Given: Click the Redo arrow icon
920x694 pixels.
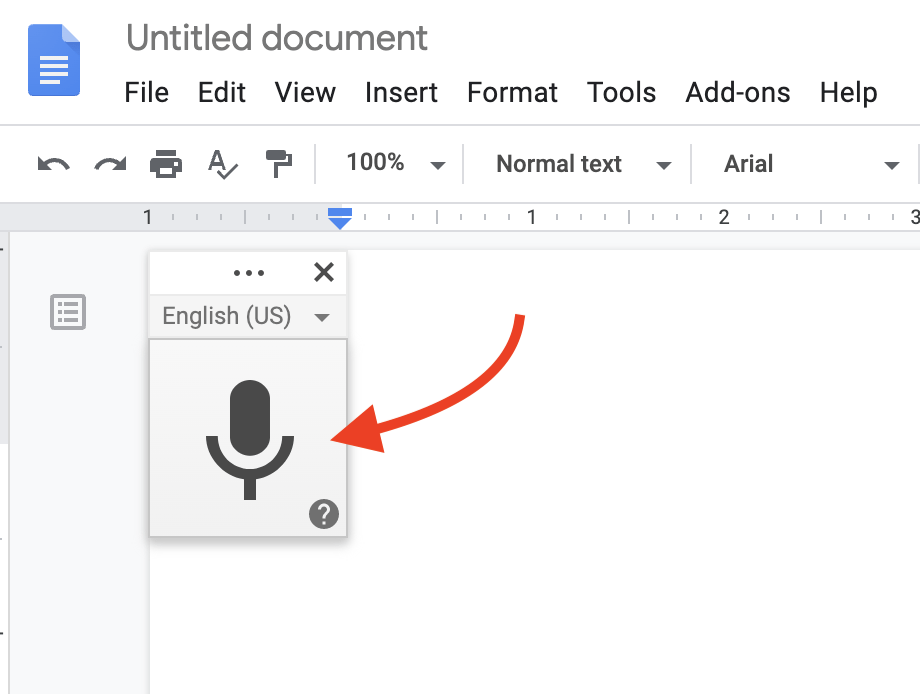Looking at the screenshot, I should (109, 164).
